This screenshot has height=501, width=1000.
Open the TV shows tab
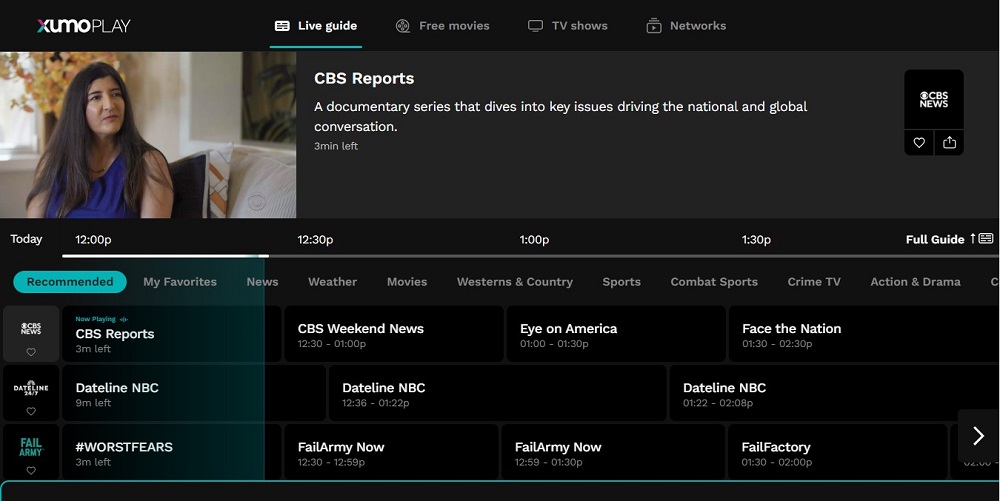pos(568,26)
